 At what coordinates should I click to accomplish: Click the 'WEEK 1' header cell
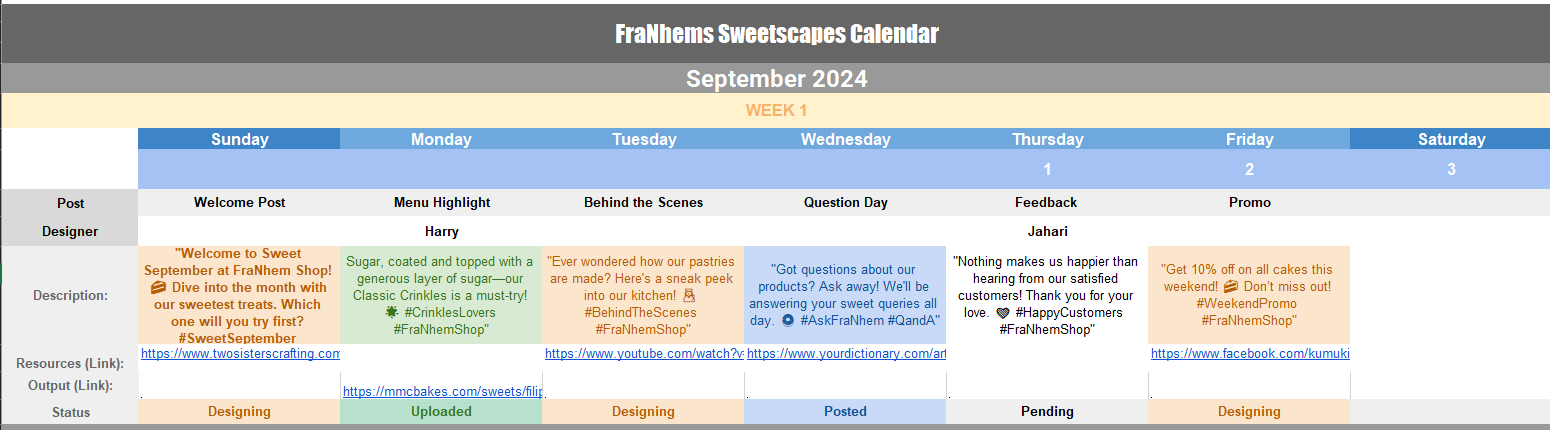(775, 110)
